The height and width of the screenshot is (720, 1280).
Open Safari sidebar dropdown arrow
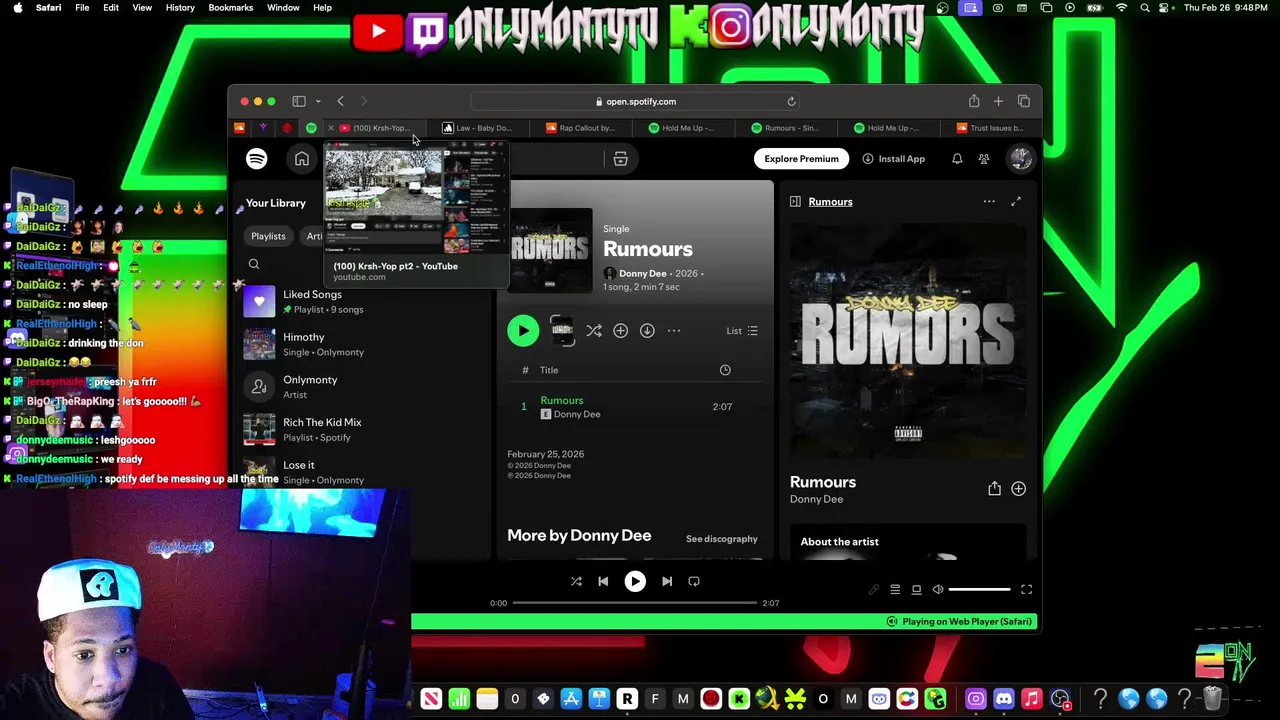click(318, 101)
